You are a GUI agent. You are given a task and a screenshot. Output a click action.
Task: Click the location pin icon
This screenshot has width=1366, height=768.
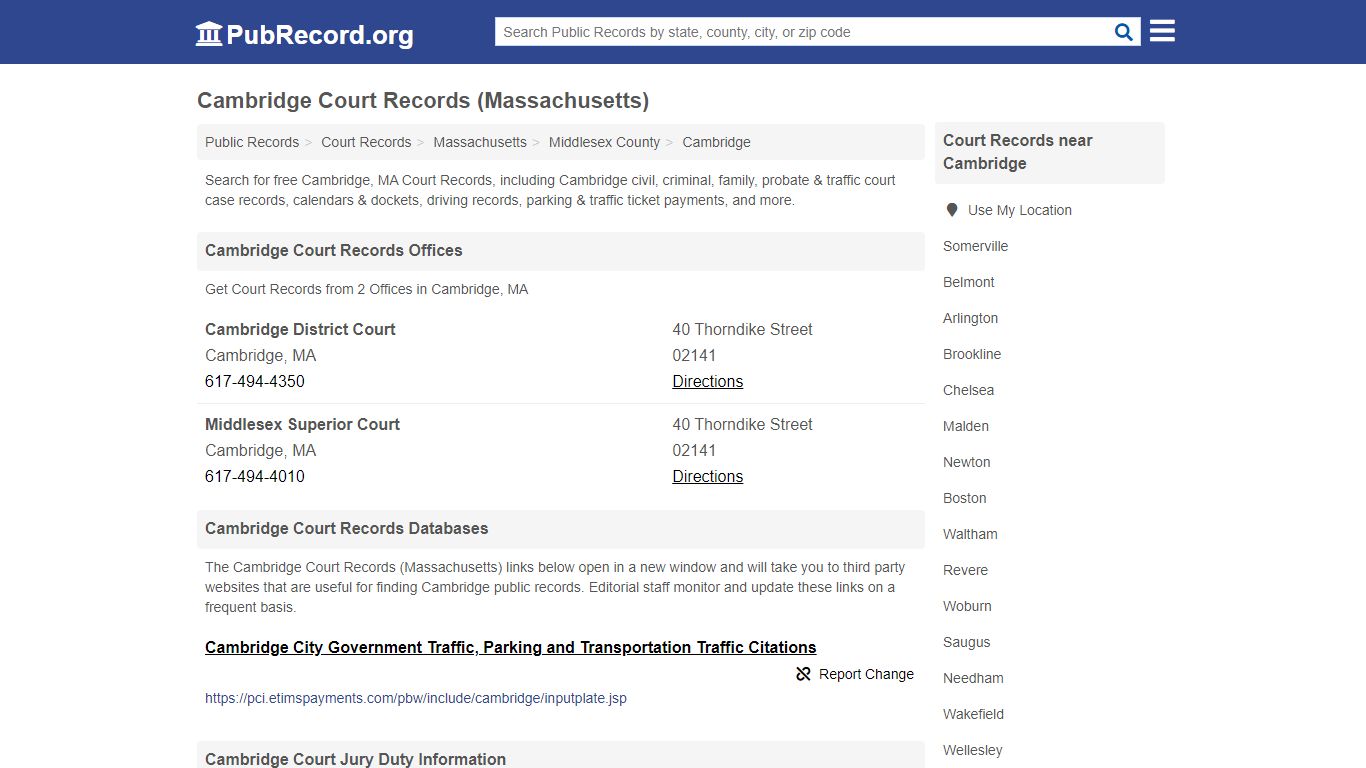[x=952, y=210]
